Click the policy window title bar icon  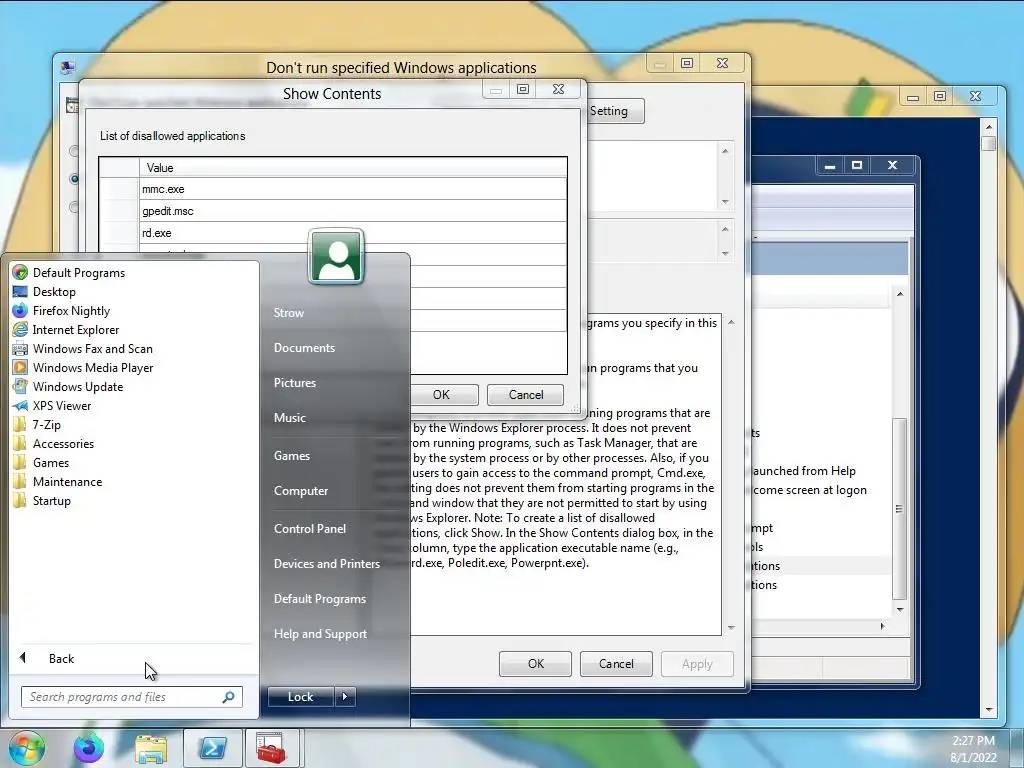(67, 67)
